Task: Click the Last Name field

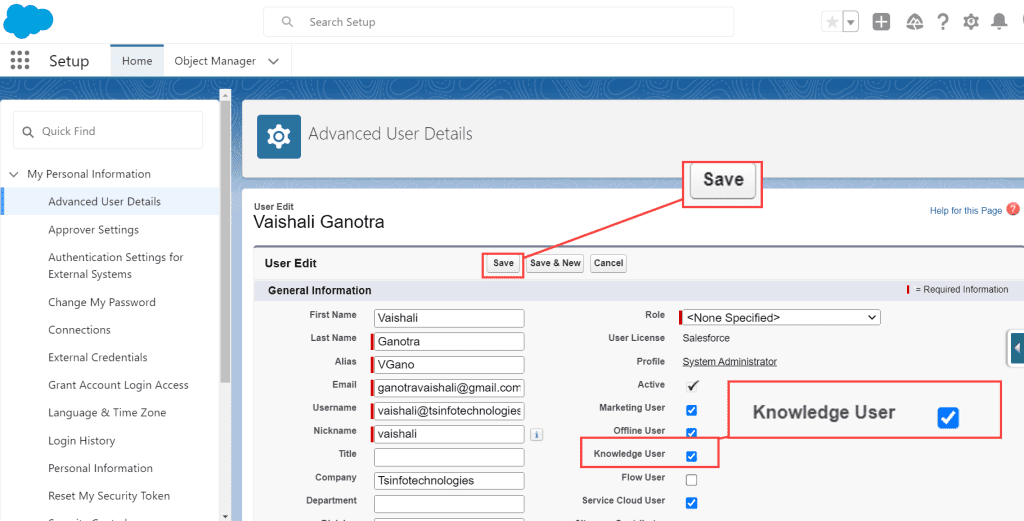Action: tap(449, 341)
